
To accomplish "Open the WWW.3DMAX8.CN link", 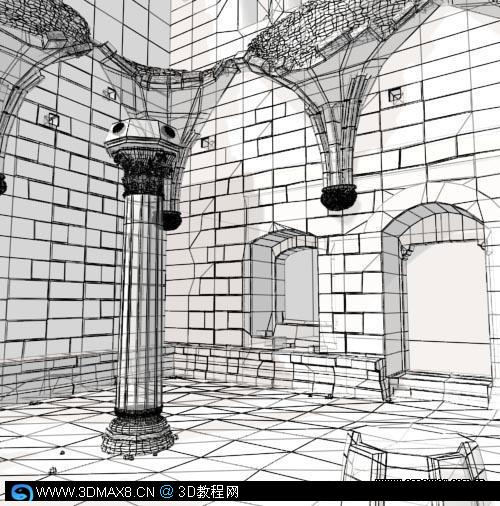I will tap(95, 492).
